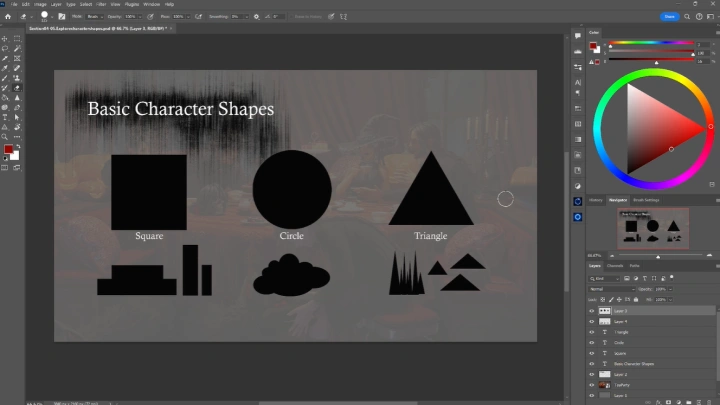Viewport: 720px width, 405px height.
Task: Switch to the Channels tab
Action: coord(615,266)
